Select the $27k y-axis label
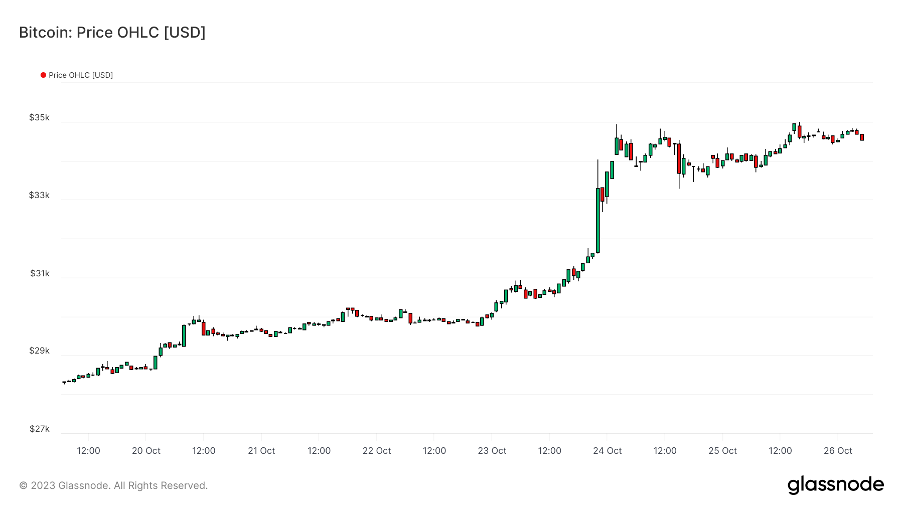Image resolution: width=904 pixels, height=508 pixels. click(x=39, y=430)
